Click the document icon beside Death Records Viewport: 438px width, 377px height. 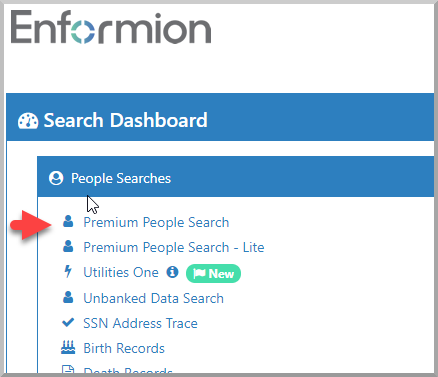pos(68,369)
